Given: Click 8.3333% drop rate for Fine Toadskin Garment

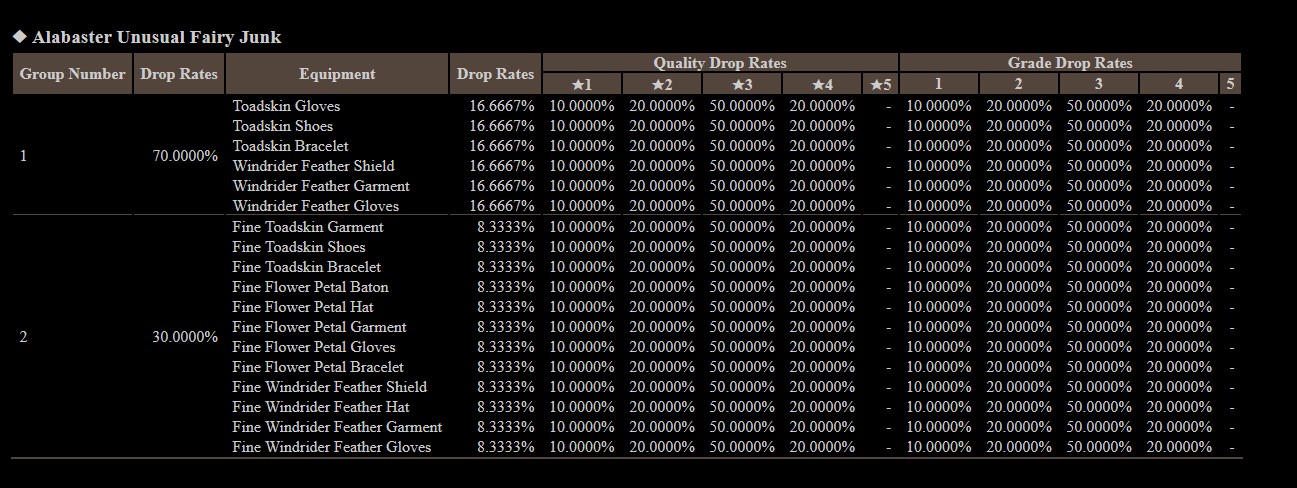Looking at the screenshot, I should 505,227.
